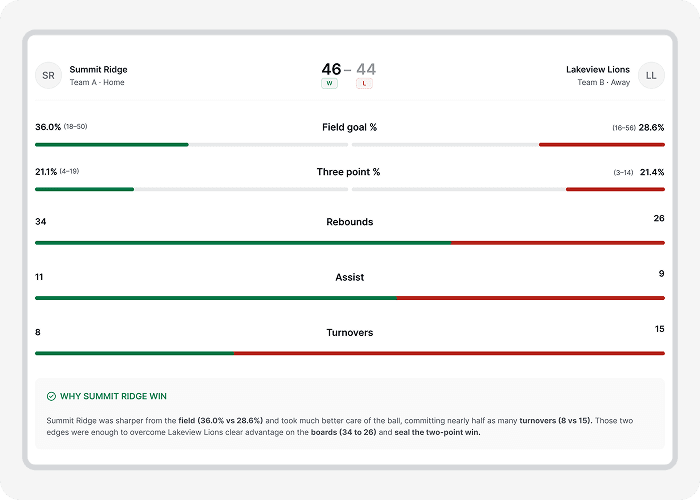
Task: Click the red Three point % bar
Action: tap(615, 189)
